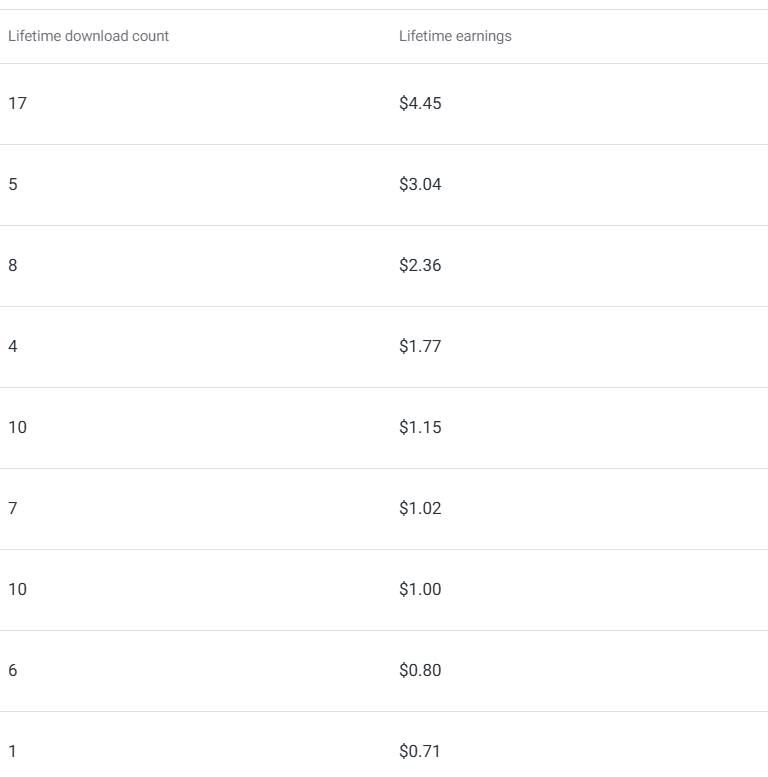Click the $0.71 earnings cell
The image size is (768, 777).
[x=420, y=751]
